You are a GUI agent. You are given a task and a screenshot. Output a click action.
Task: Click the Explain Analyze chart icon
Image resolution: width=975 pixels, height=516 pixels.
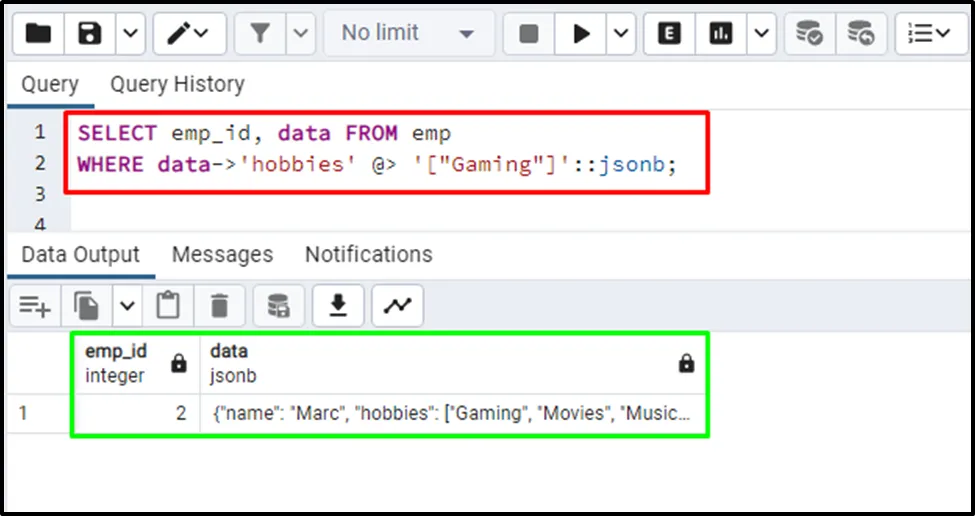tap(721, 34)
